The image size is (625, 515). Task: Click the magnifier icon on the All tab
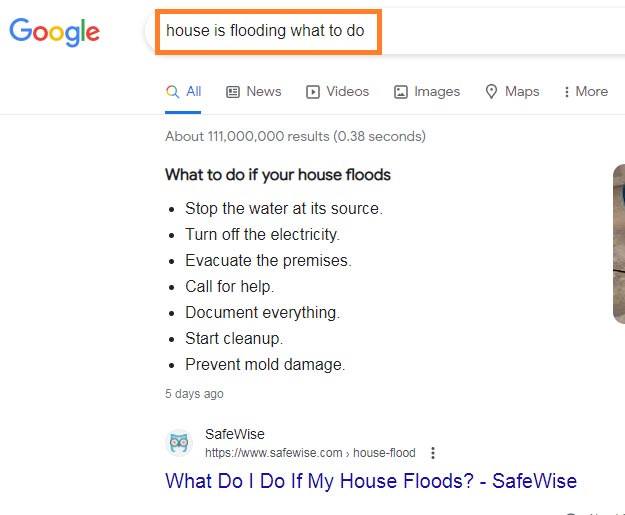[x=173, y=91]
